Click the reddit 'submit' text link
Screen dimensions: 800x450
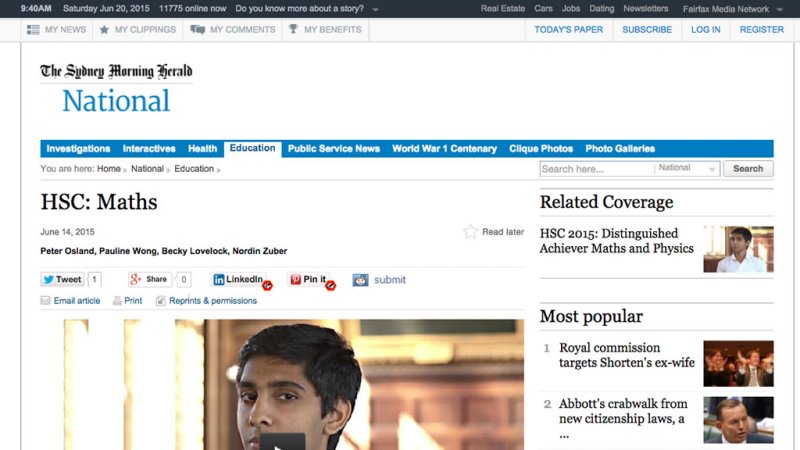pyautogui.click(x=390, y=280)
